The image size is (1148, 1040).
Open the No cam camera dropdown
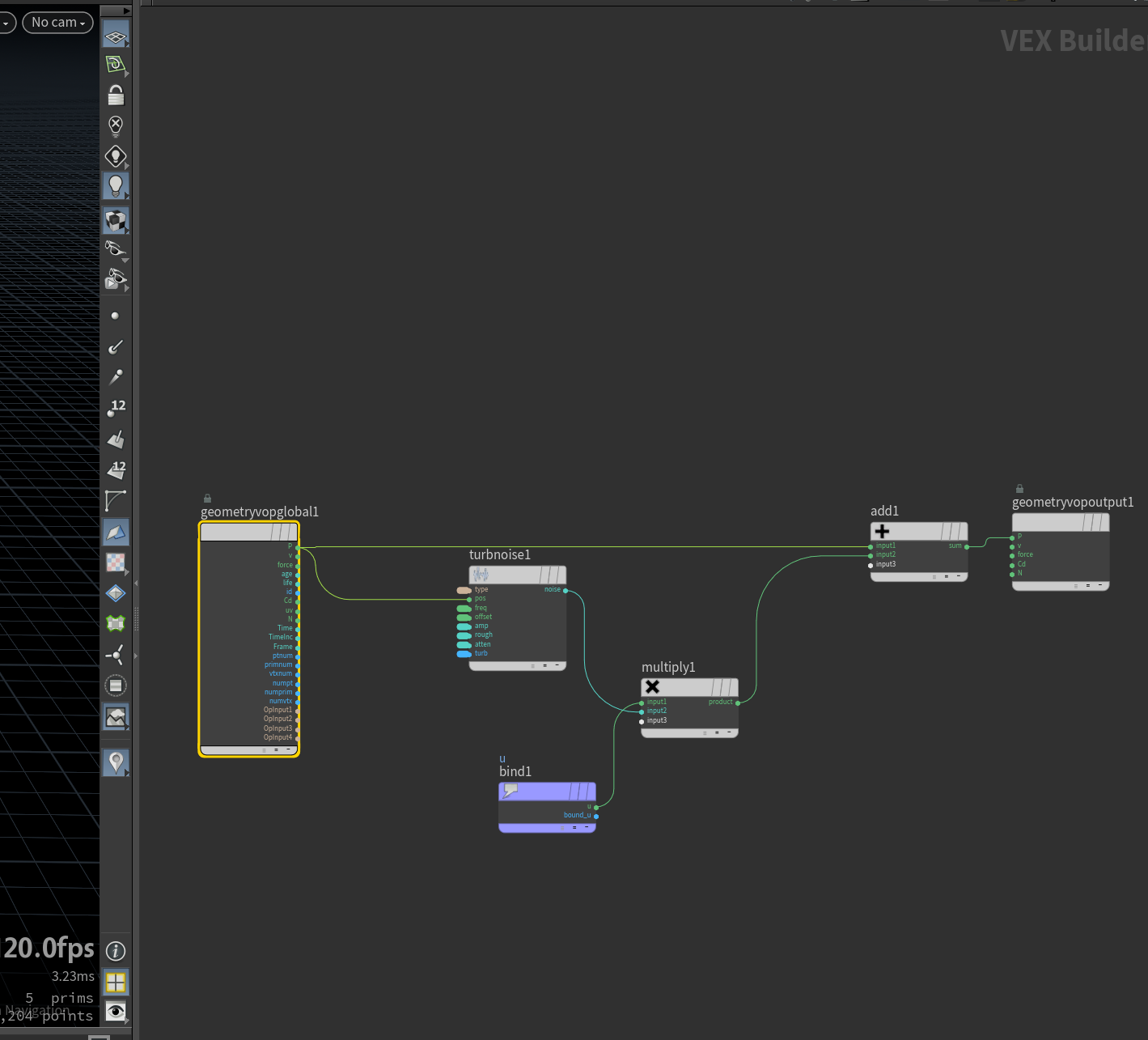coord(57,23)
